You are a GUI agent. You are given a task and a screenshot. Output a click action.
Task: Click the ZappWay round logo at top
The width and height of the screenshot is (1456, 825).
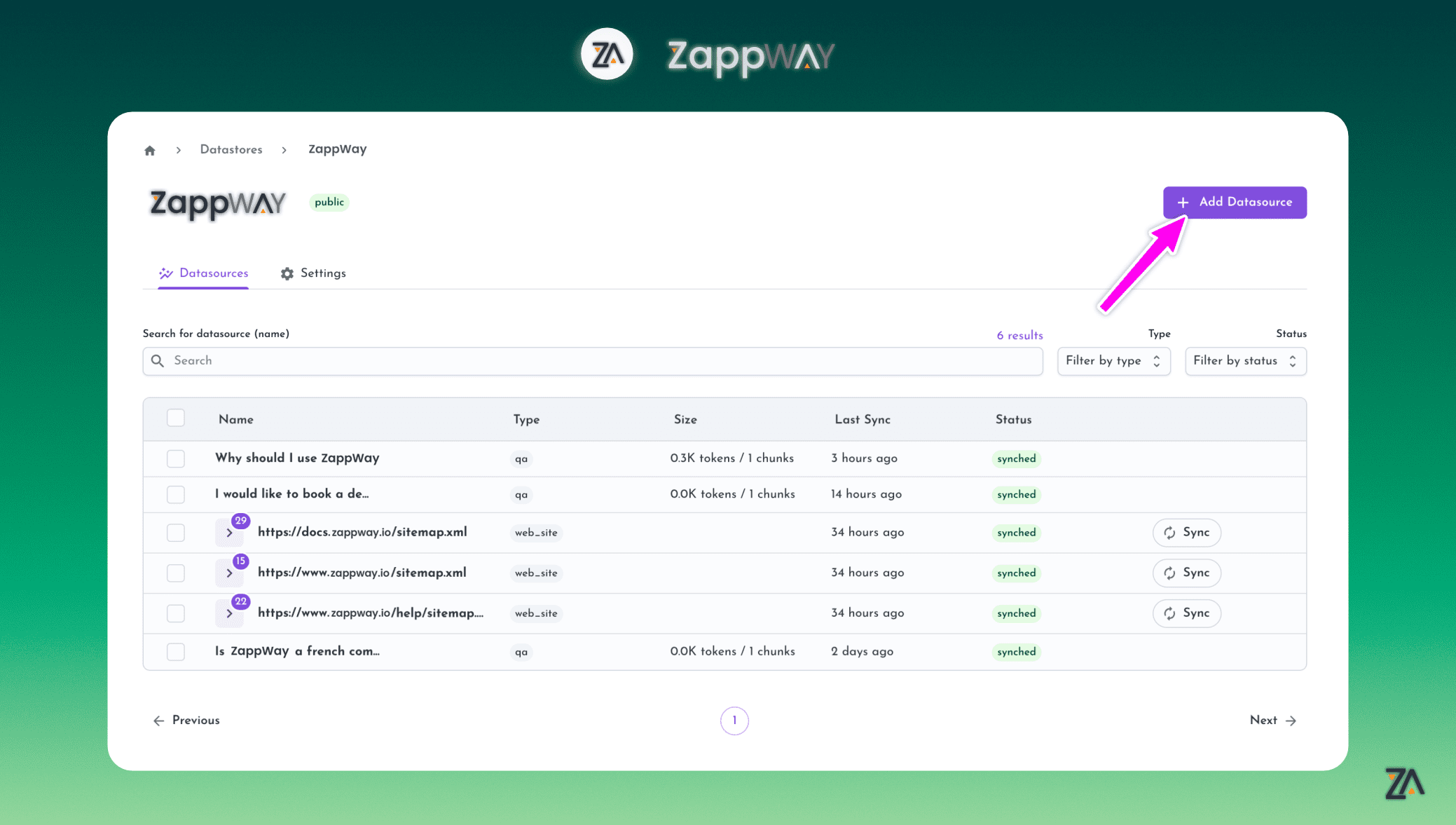click(x=607, y=55)
